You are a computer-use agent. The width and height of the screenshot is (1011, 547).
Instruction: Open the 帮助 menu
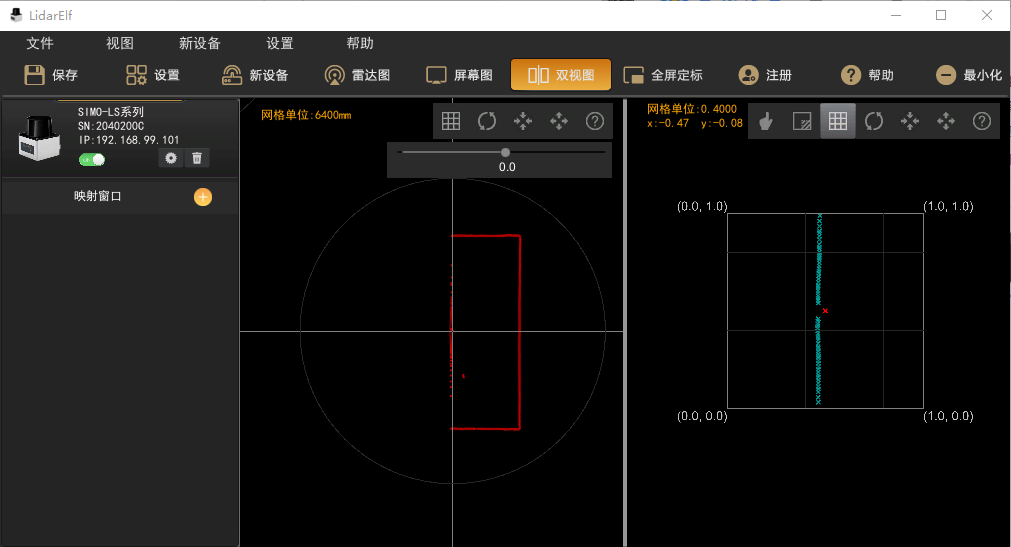(360, 44)
